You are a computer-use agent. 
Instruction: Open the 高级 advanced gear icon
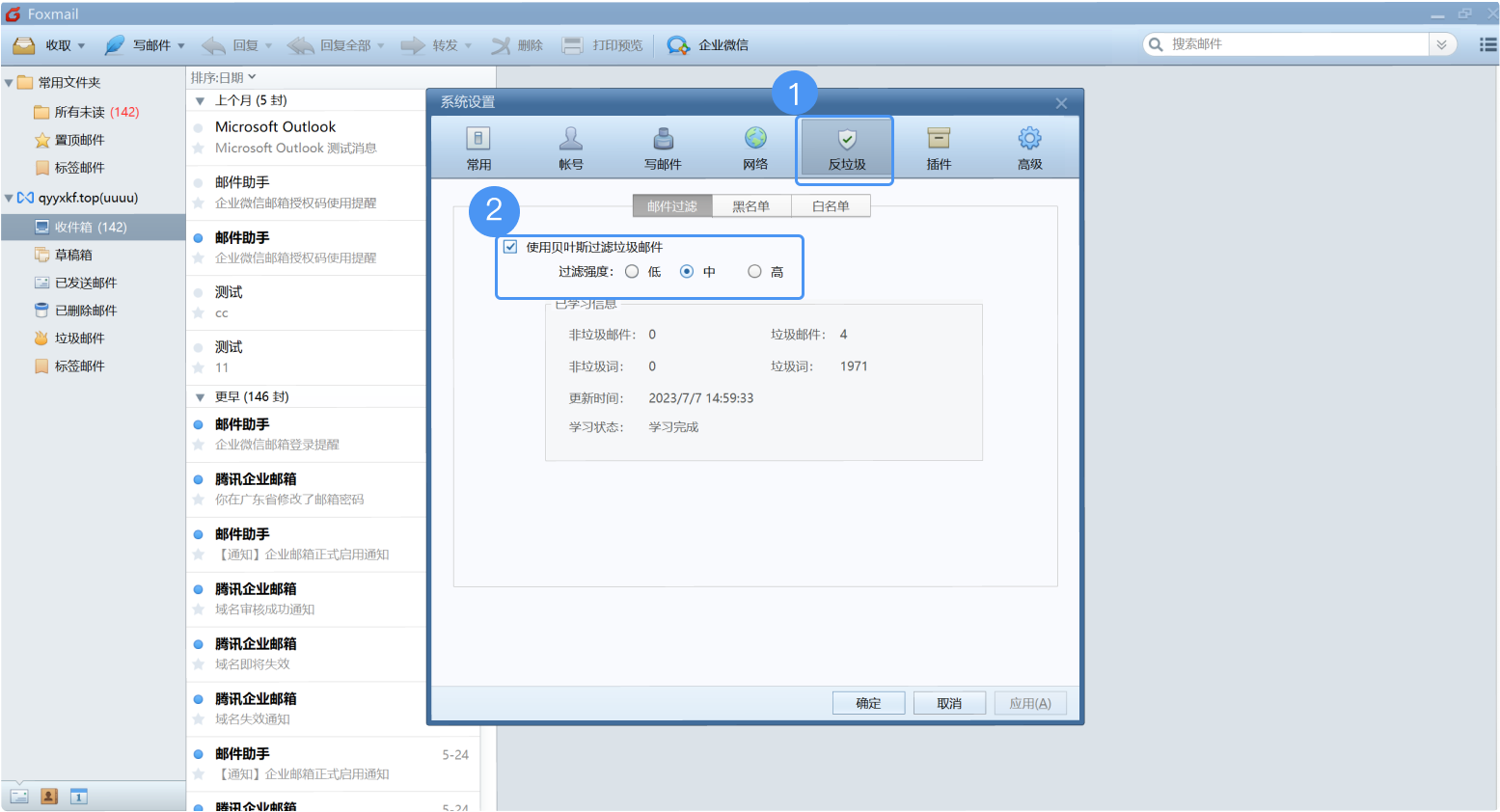(x=1030, y=139)
